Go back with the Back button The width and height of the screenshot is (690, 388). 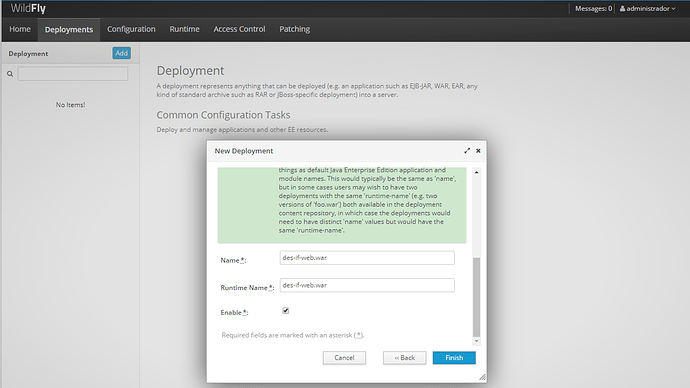click(x=404, y=358)
